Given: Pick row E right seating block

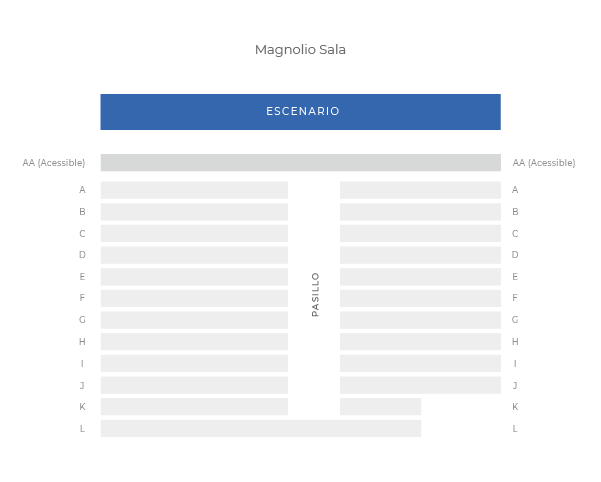Looking at the screenshot, I should coord(420,277).
